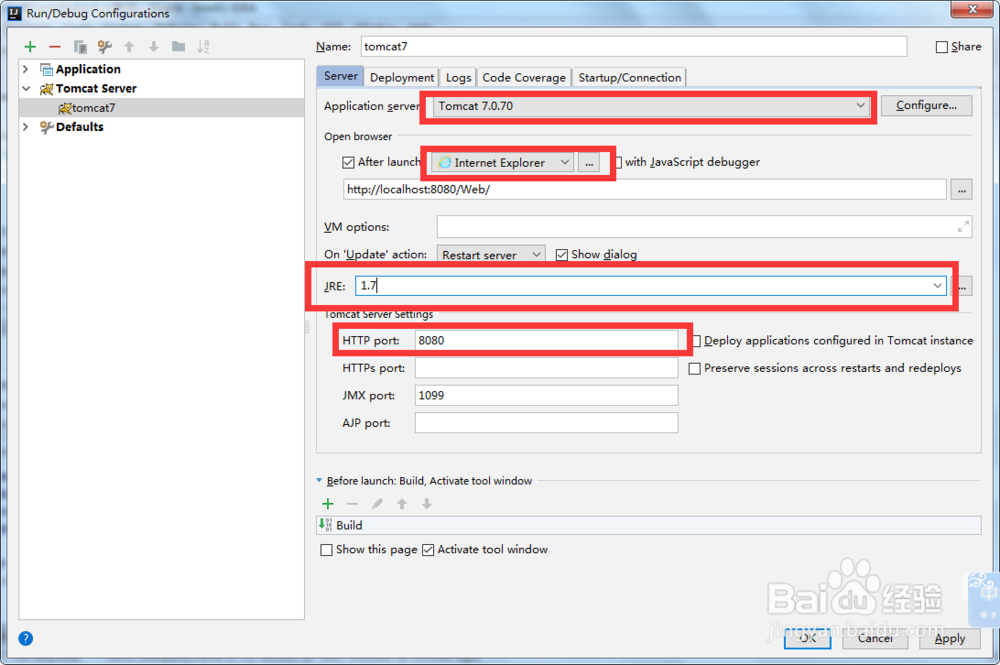Image resolution: width=1000 pixels, height=665 pixels.
Task: Click the Configure button
Action: coord(926,106)
